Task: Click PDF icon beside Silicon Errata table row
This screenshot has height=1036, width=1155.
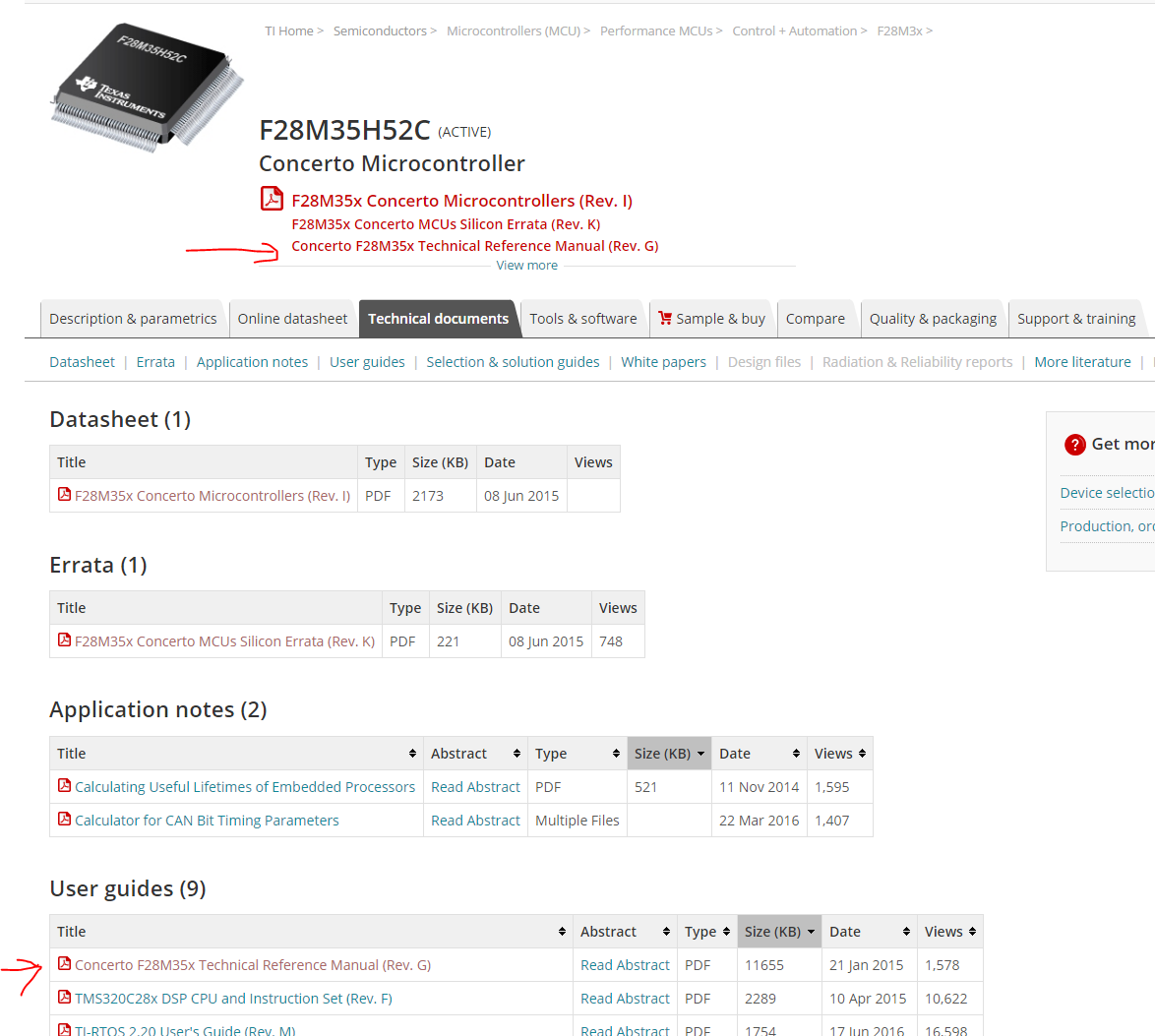Action: (x=65, y=640)
